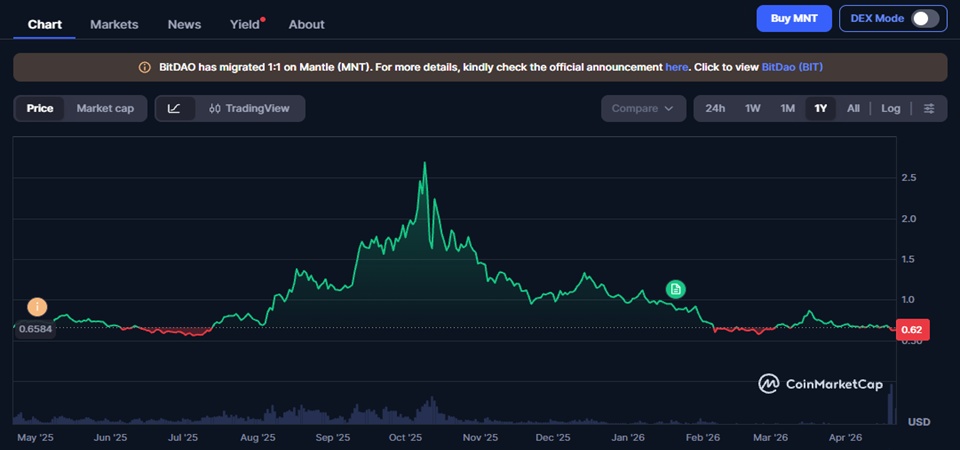Click the Aug '25 axis label
The height and width of the screenshot is (450, 960).
(258, 438)
